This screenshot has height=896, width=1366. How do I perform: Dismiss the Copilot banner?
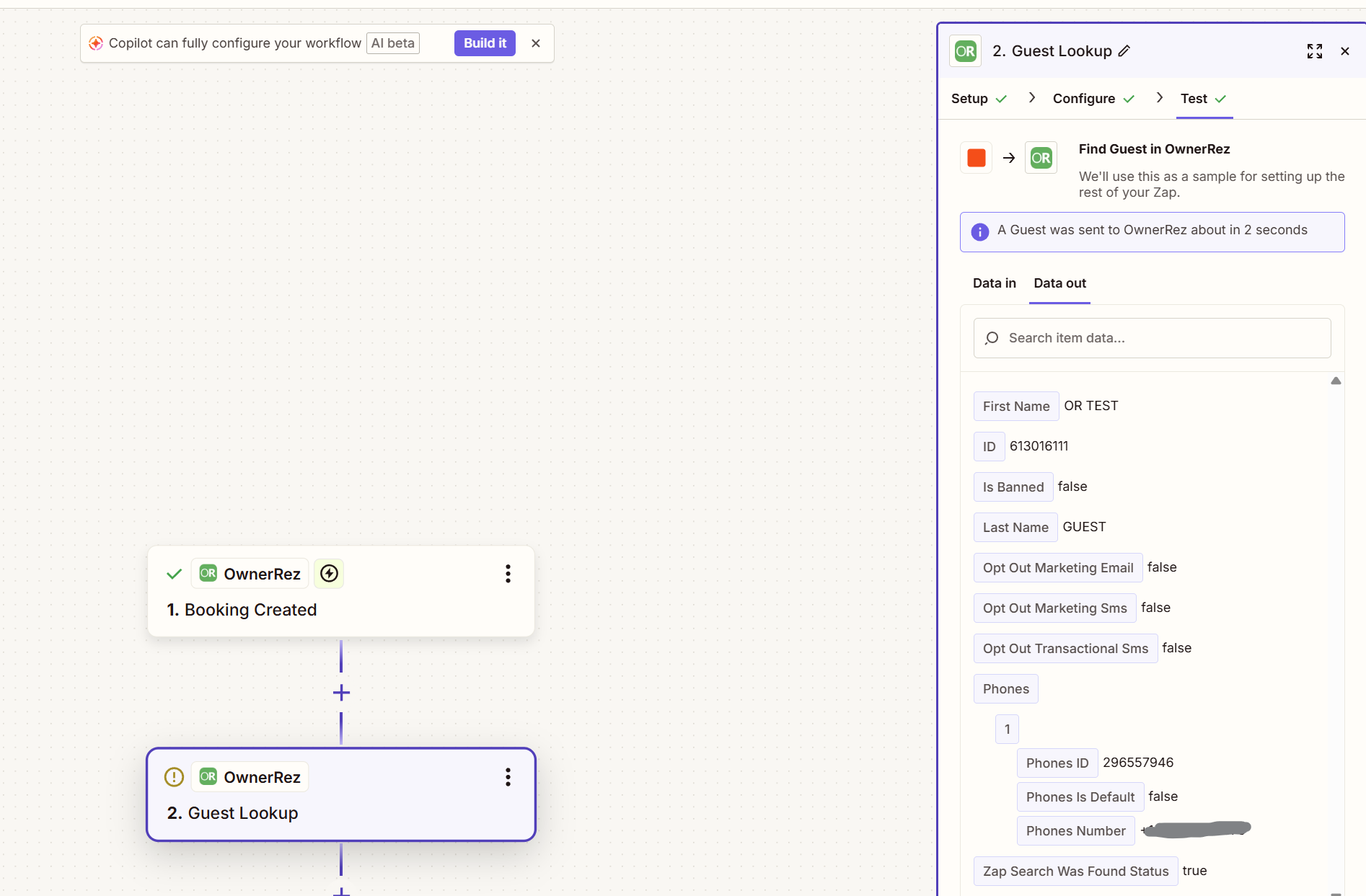click(535, 43)
